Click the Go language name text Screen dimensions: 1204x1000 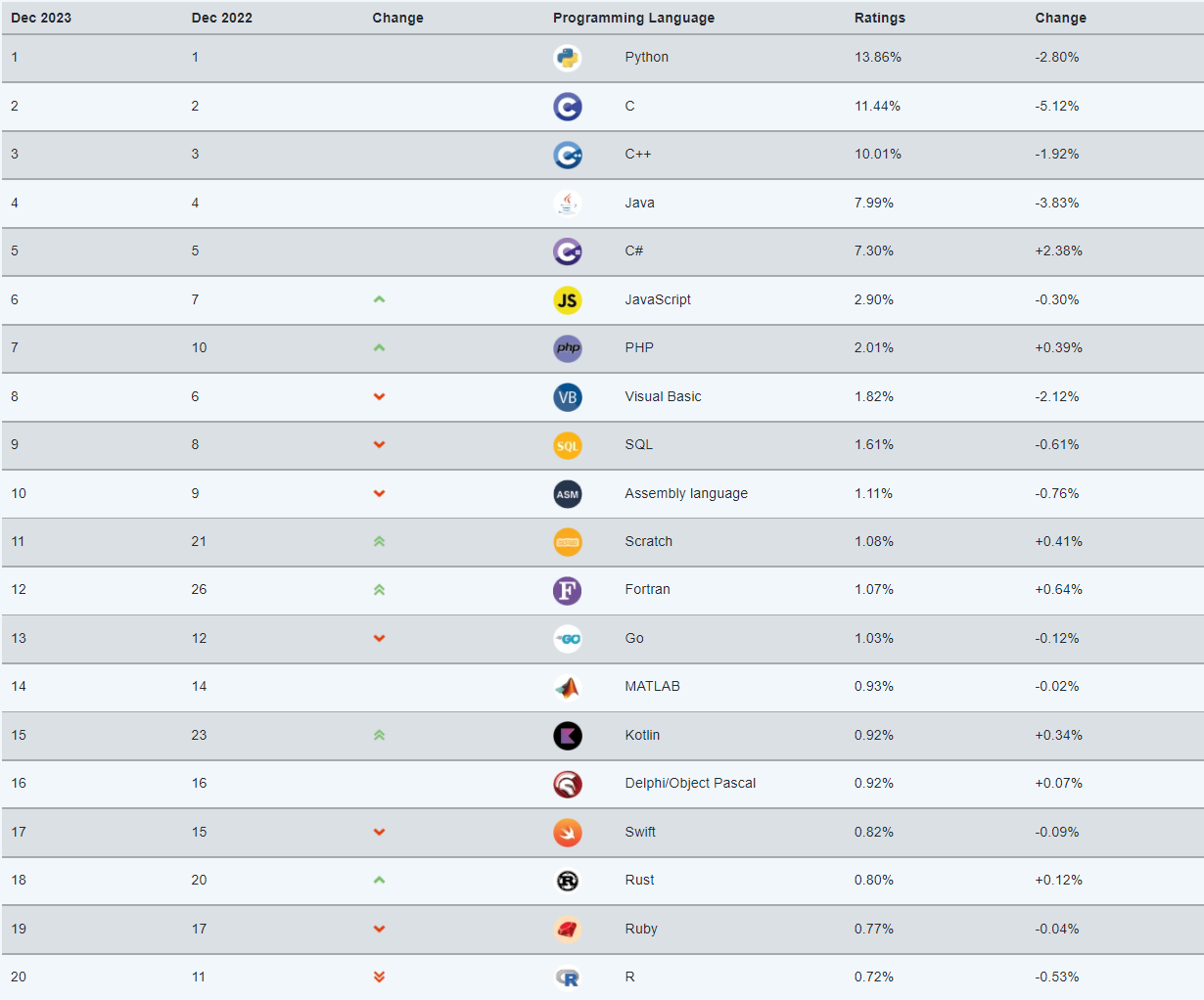pos(634,638)
